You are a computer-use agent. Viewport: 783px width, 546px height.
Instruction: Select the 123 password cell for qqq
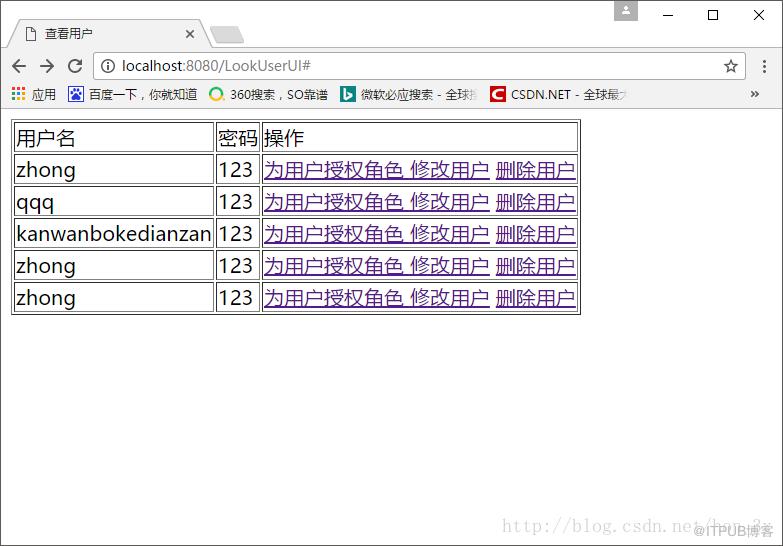pos(238,201)
